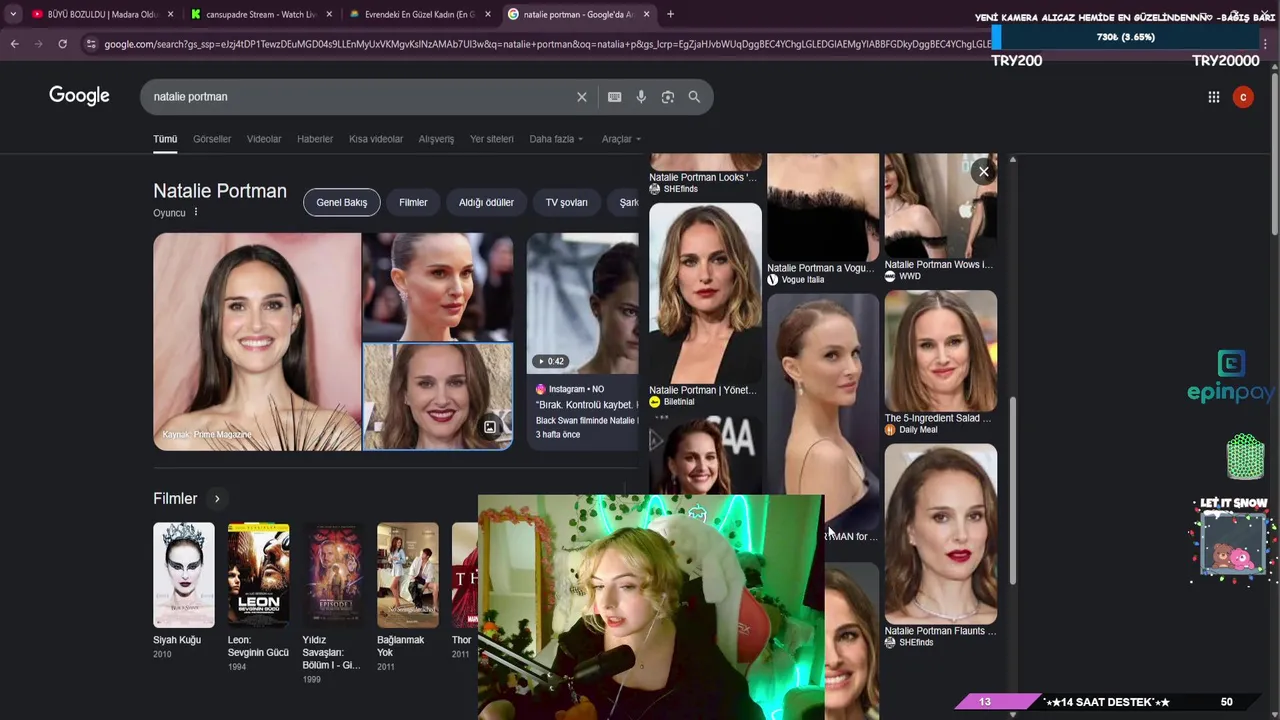
Task: Switch to the Haberler tab
Action: 315,139
